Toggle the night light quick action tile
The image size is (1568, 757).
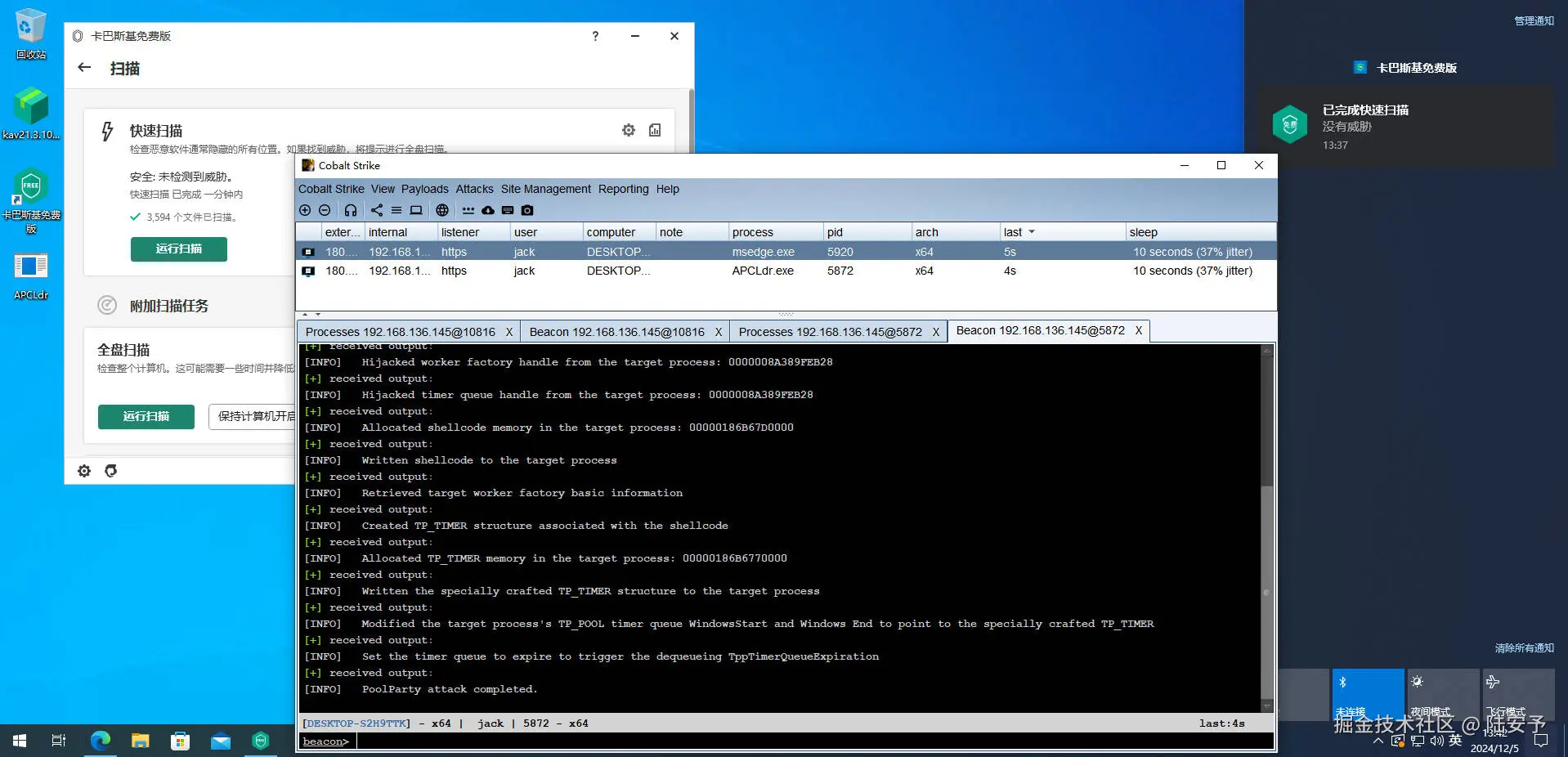(x=1443, y=695)
